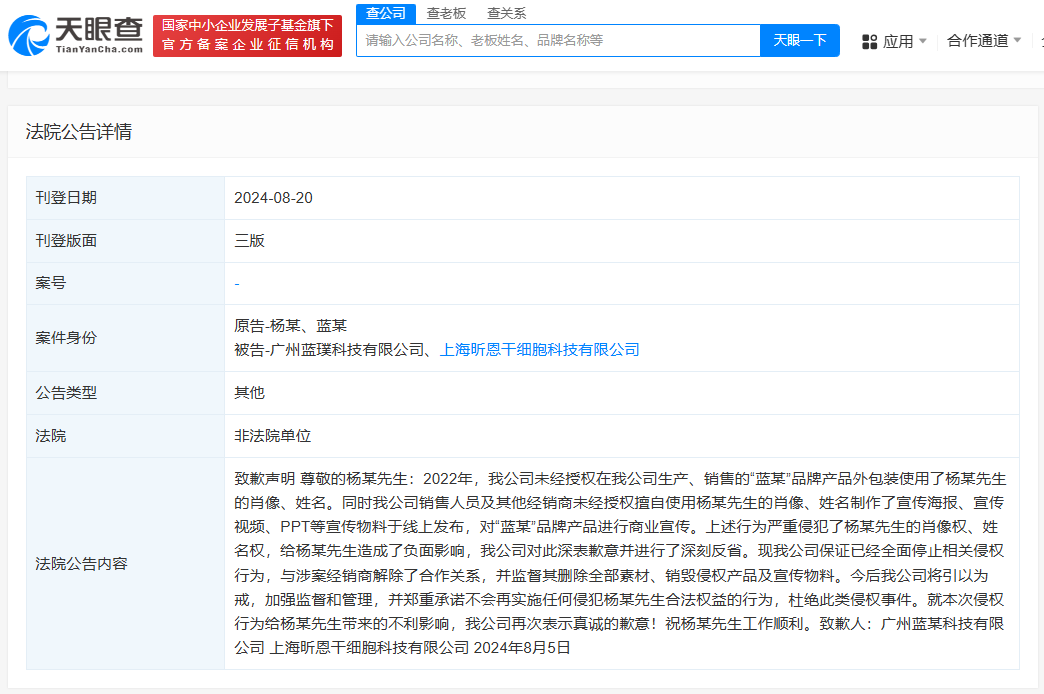Switch to the 查关系 tab
This screenshot has height=694, width=1044.
(507, 13)
